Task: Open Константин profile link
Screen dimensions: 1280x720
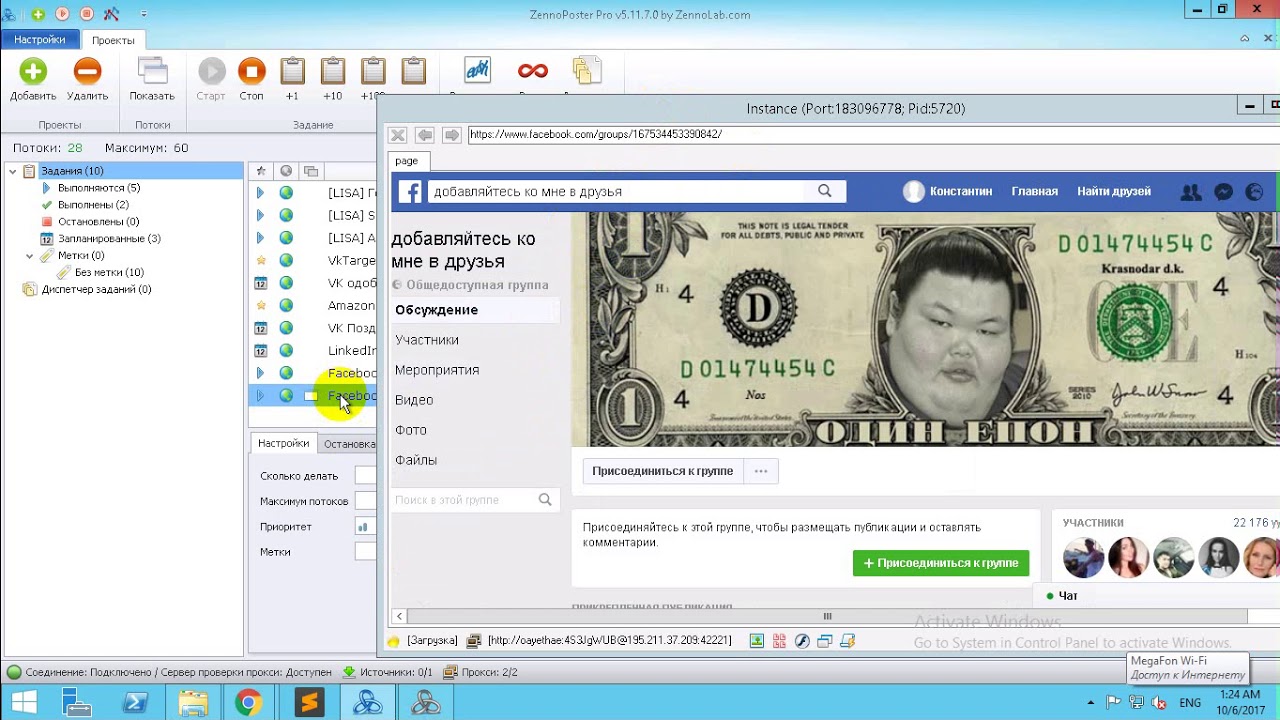Action: 947,192
